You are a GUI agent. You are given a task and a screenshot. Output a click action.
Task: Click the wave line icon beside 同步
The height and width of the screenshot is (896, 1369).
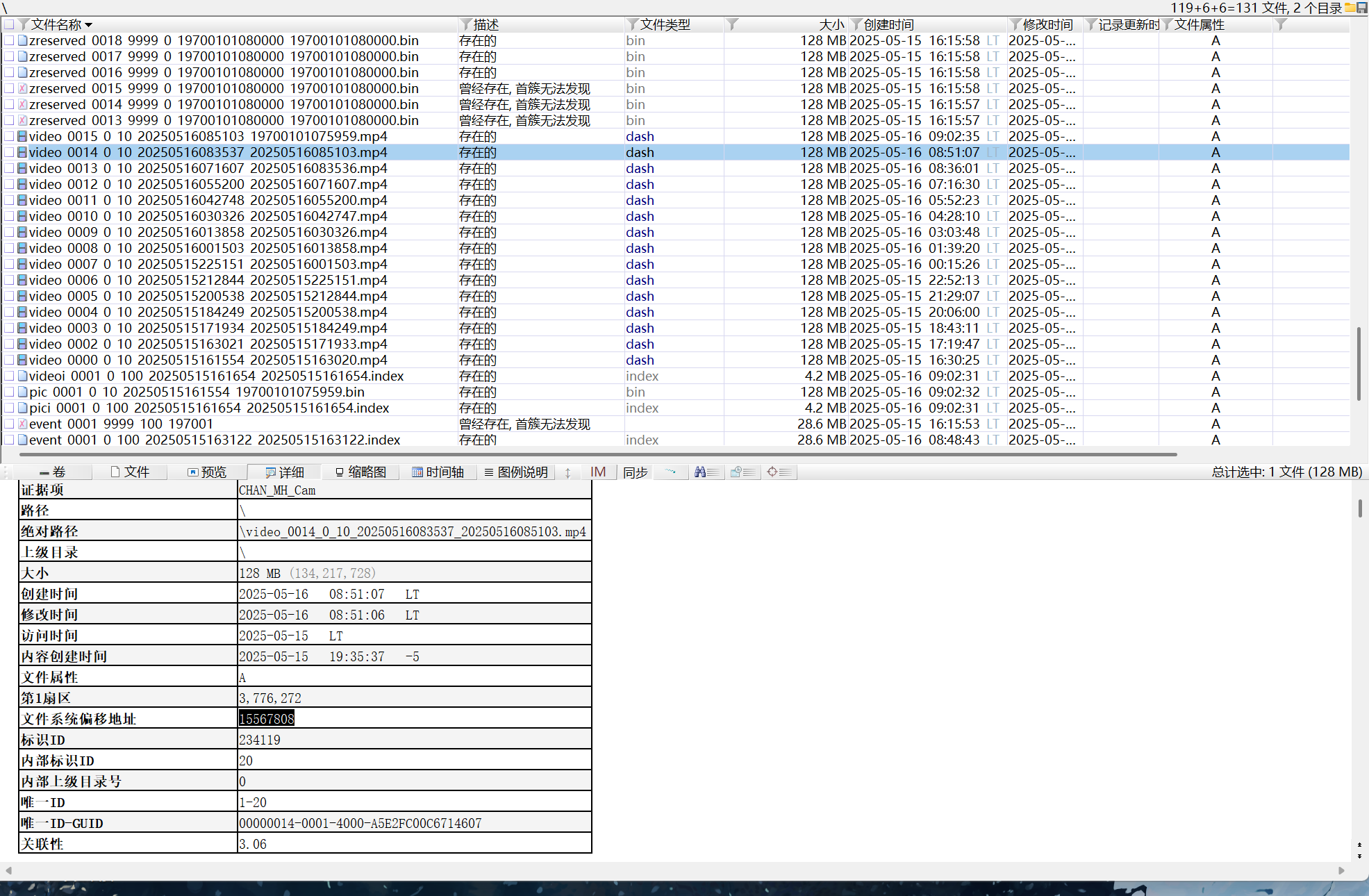[670, 472]
